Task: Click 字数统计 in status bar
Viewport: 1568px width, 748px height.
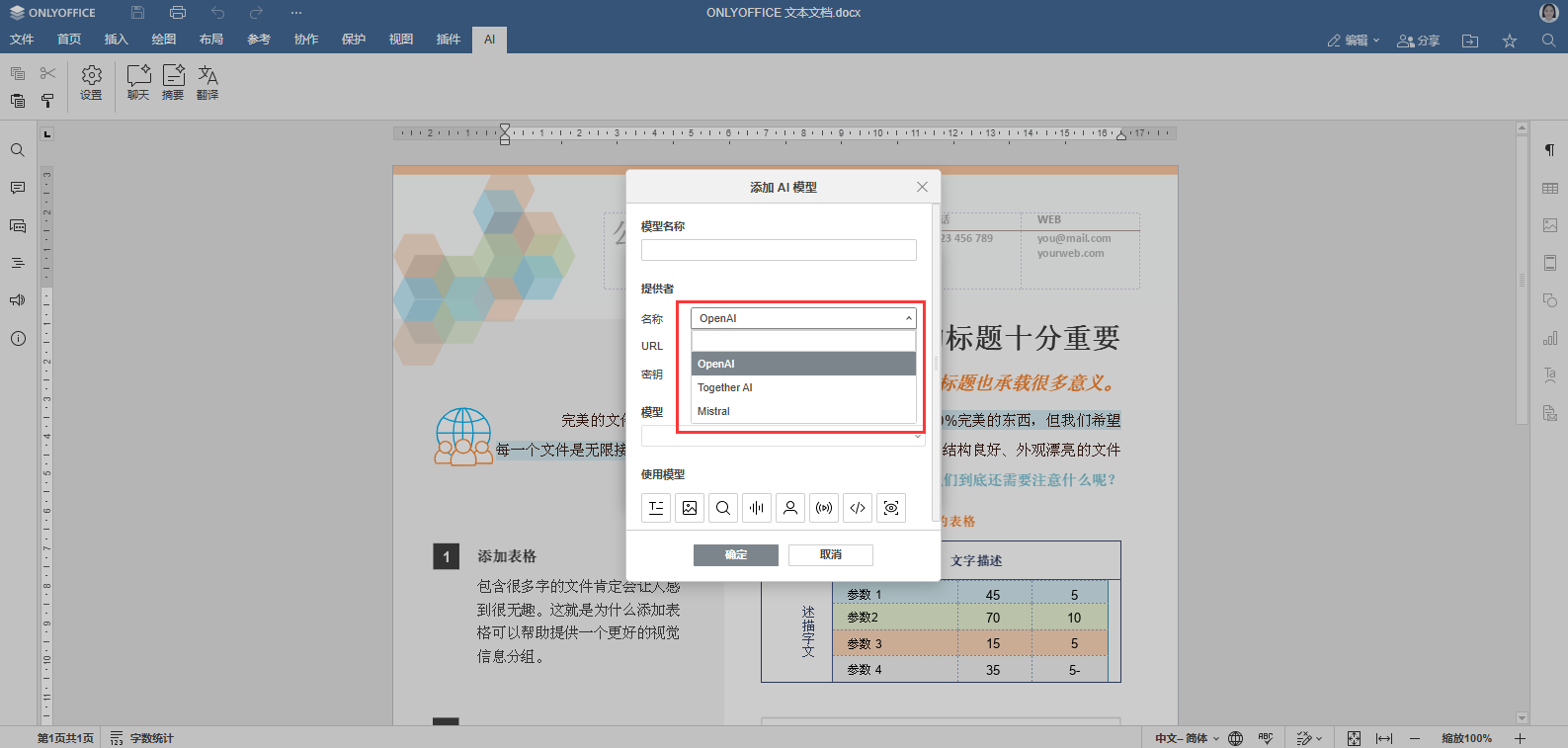Action: [142, 738]
